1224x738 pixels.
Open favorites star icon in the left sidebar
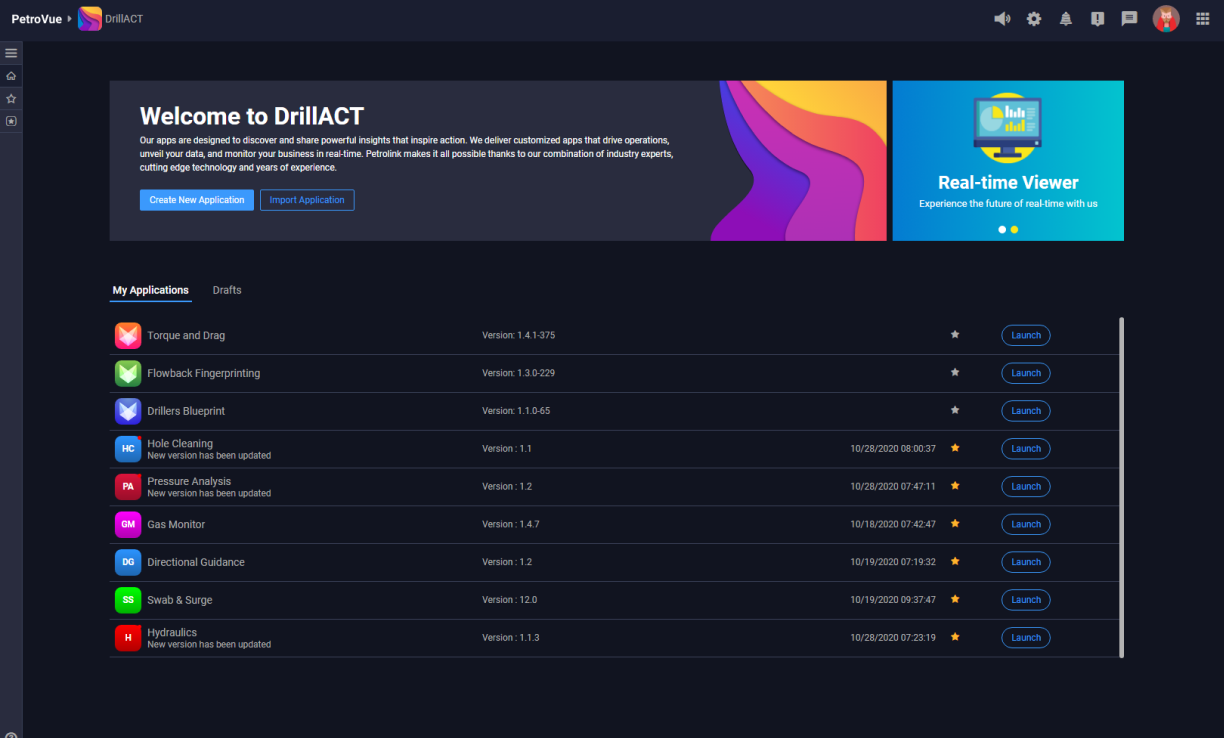coord(11,99)
